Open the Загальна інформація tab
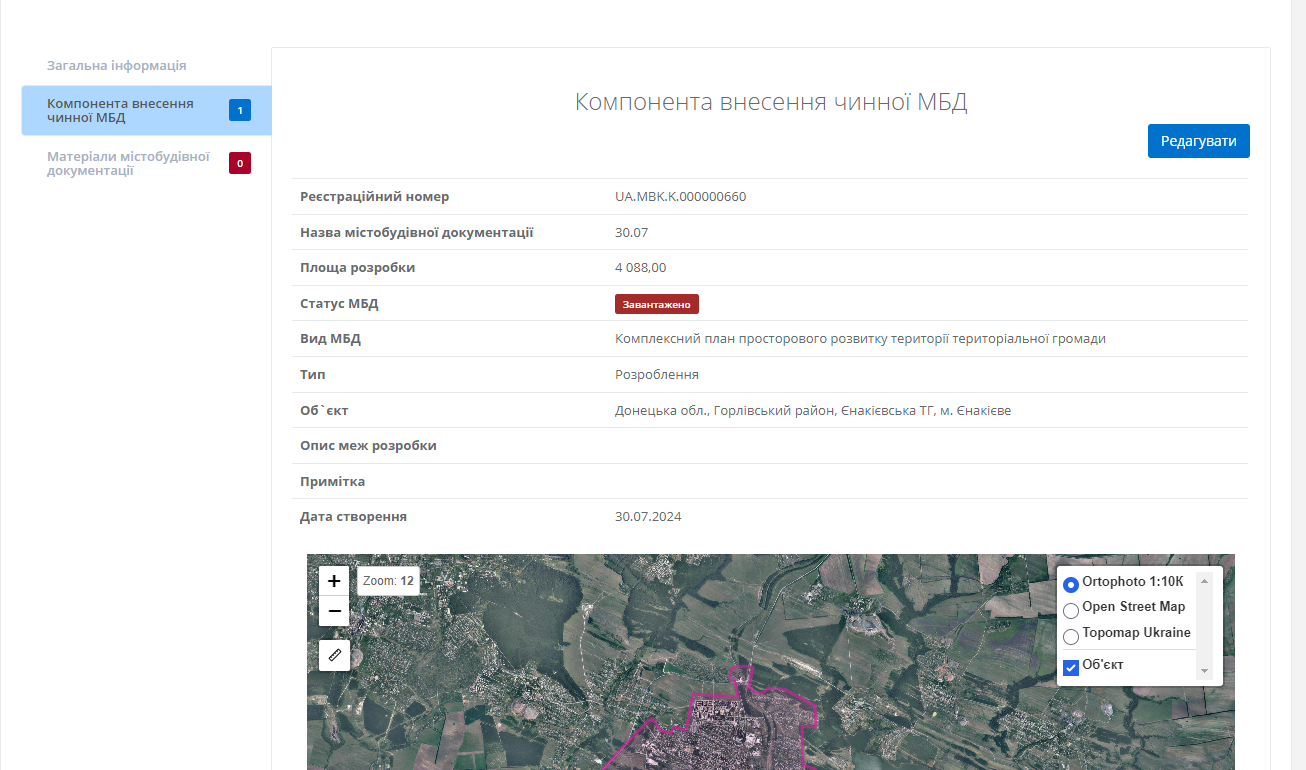The image size is (1306, 770). [117, 66]
